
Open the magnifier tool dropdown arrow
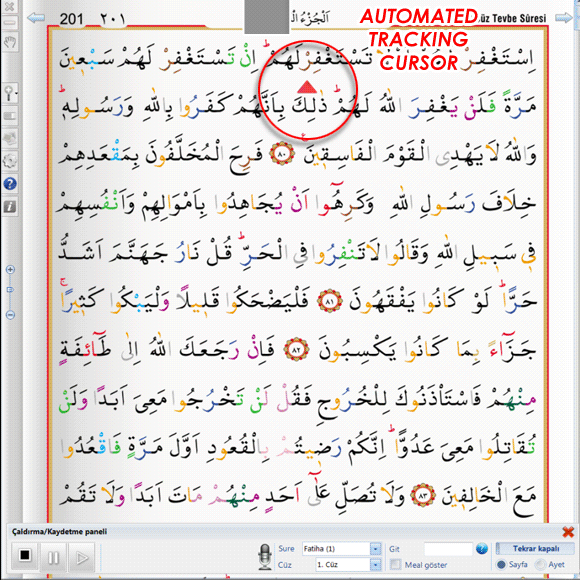[x=16, y=91]
